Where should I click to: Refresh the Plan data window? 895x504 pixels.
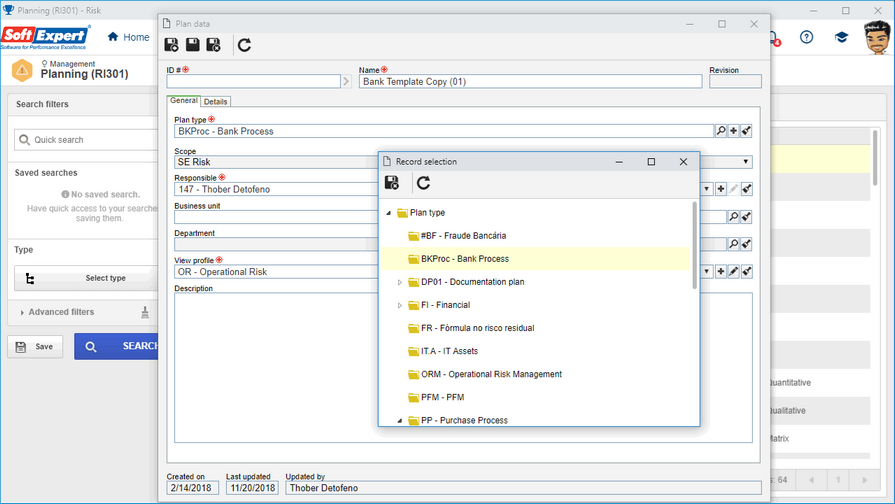point(244,45)
